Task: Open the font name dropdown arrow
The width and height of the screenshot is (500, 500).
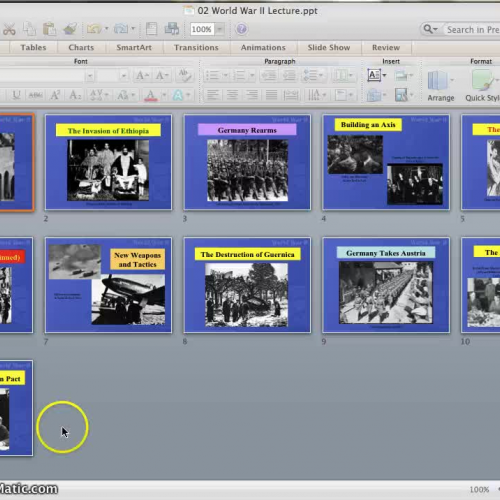Action: click(x=90, y=76)
